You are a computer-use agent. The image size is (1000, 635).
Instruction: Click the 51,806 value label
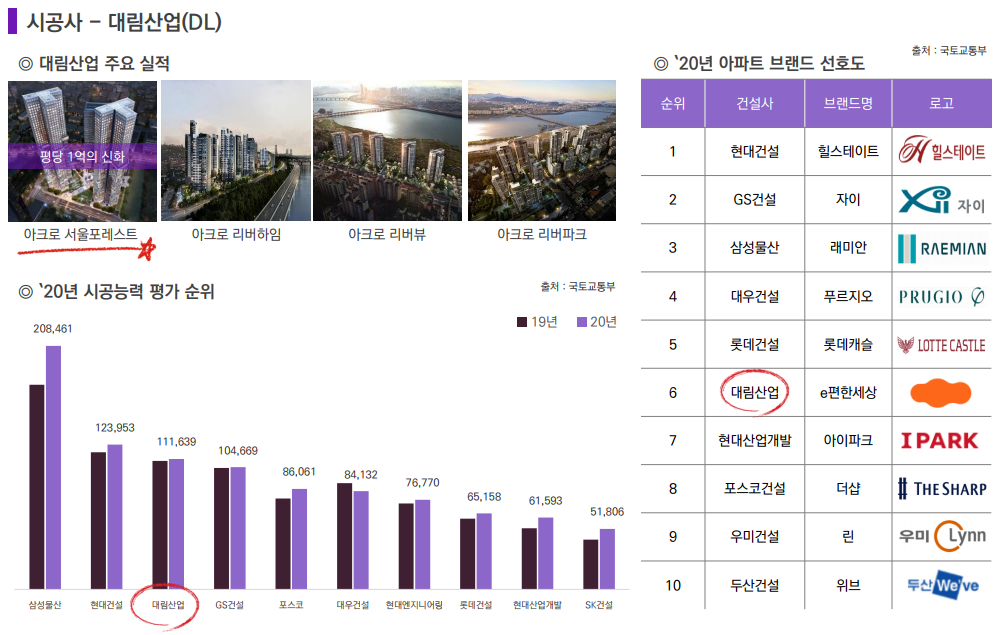[607, 512]
